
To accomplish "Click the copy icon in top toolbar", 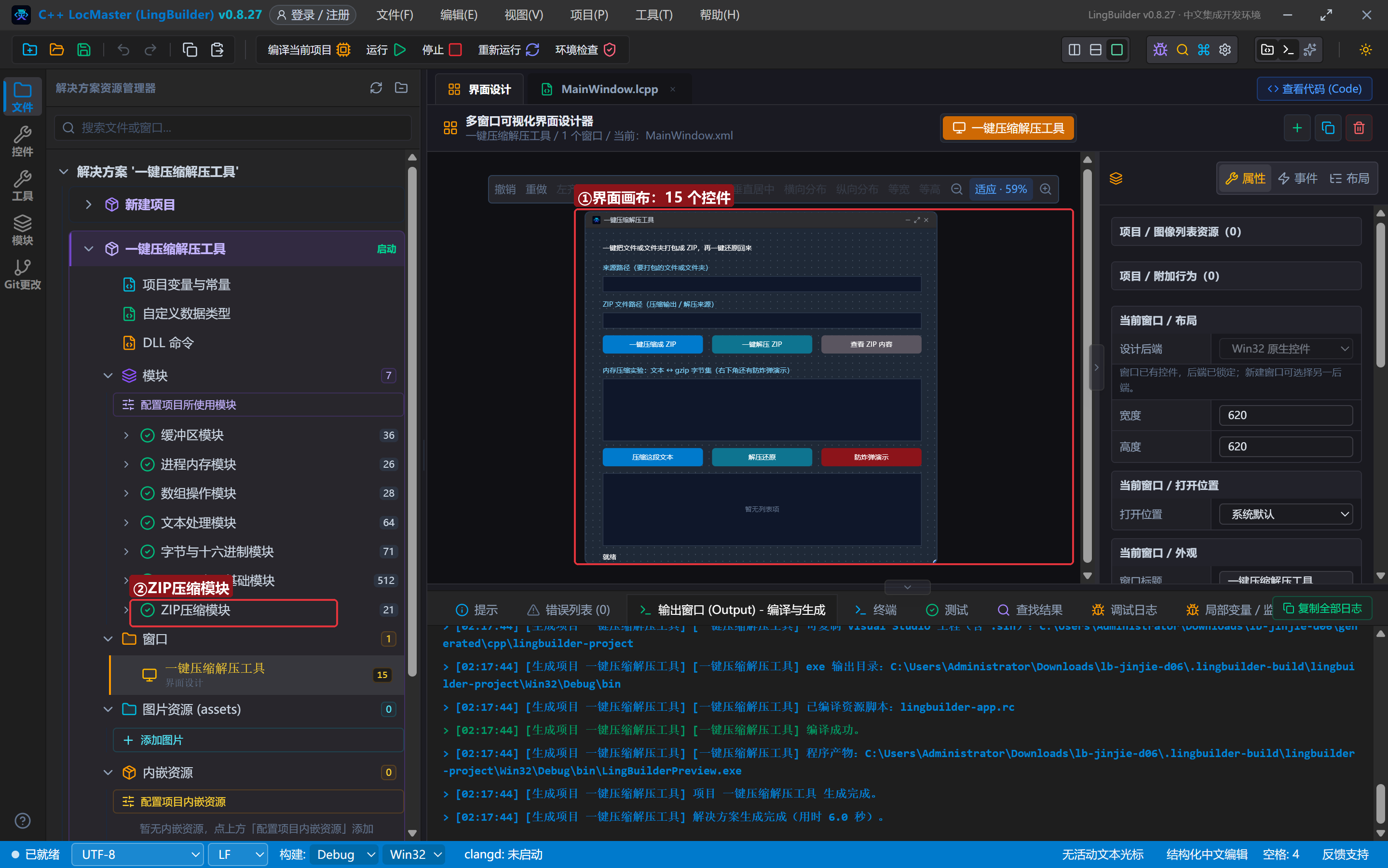I will [x=190, y=50].
